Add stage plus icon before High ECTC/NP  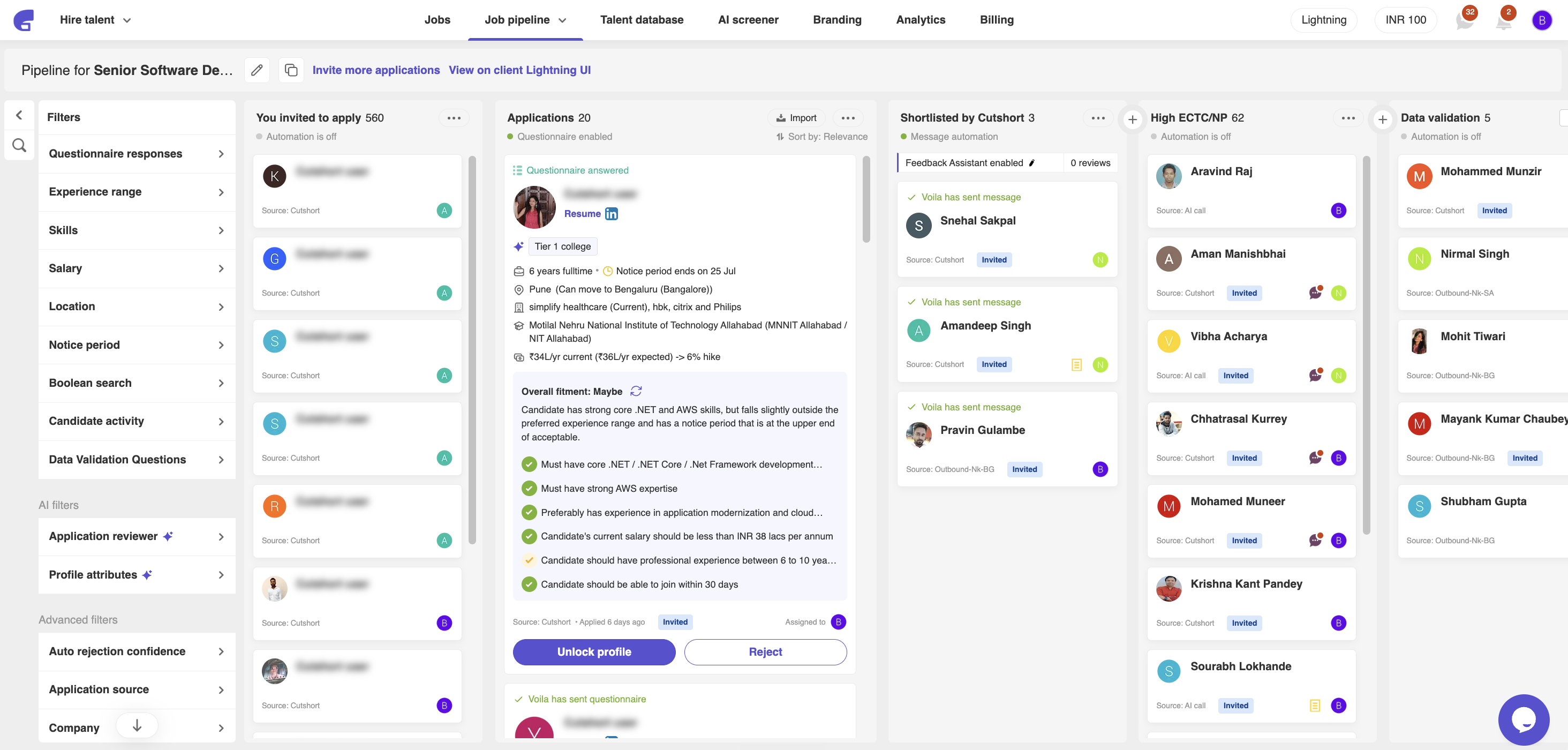1132,119
